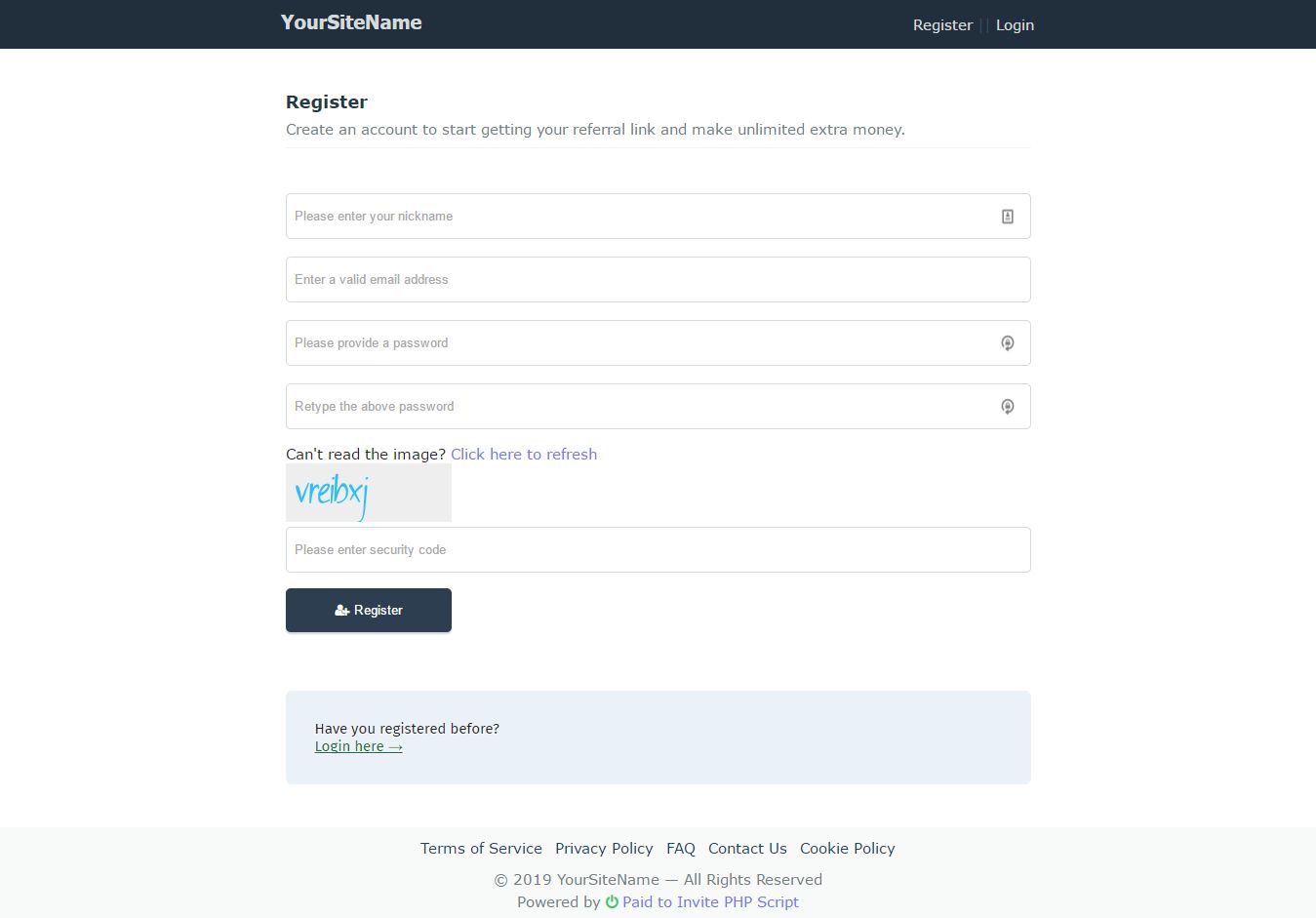This screenshot has height=918, width=1316.
Task: Focus the 'Retype the above password' field
Action: [639, 407]
